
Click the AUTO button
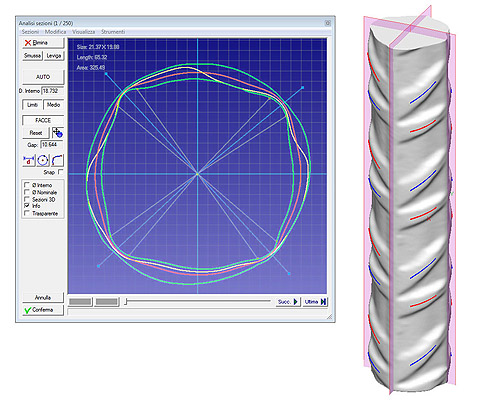(x=43, y=77)
